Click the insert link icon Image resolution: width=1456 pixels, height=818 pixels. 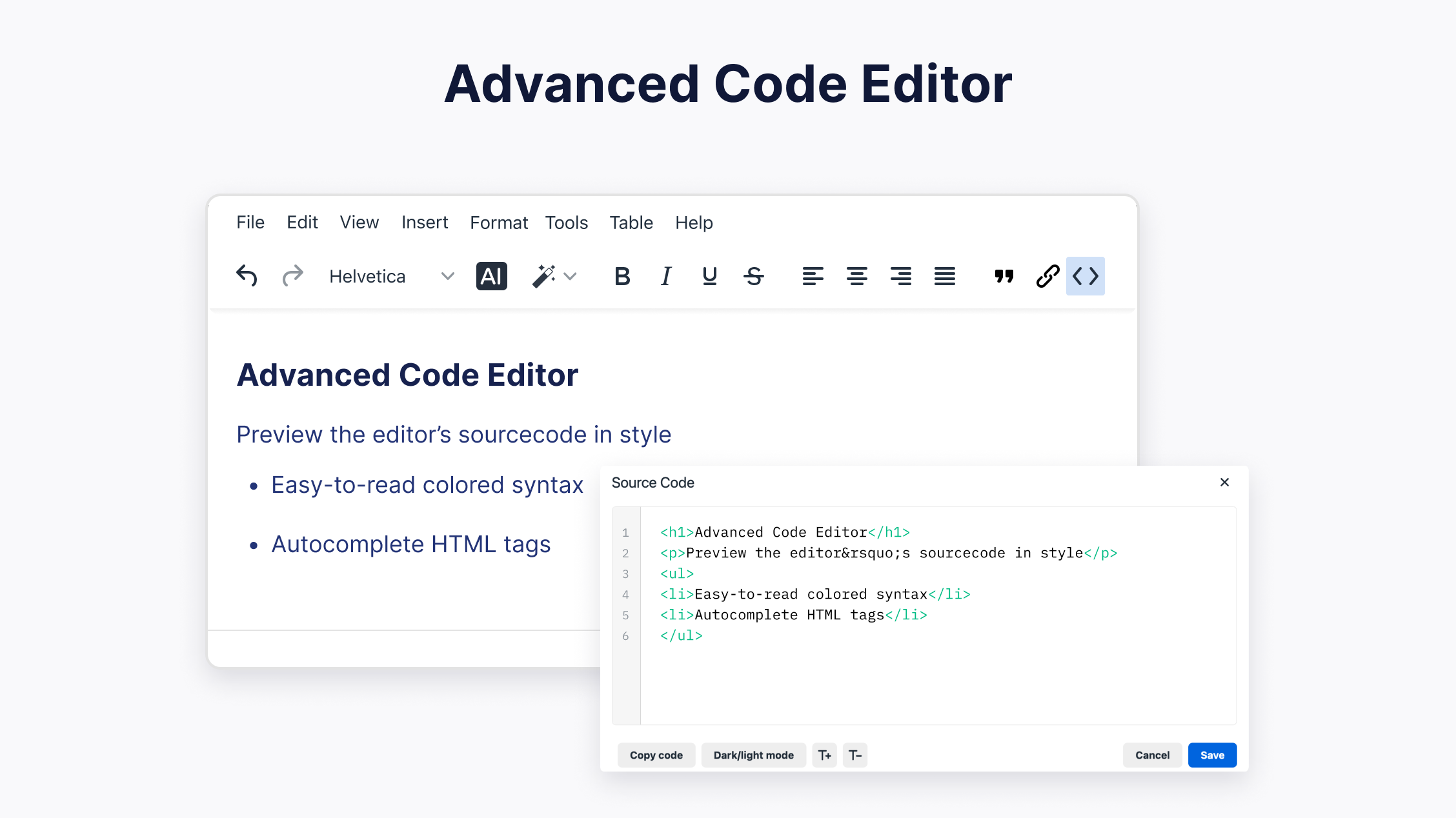tap(1047, 276)
